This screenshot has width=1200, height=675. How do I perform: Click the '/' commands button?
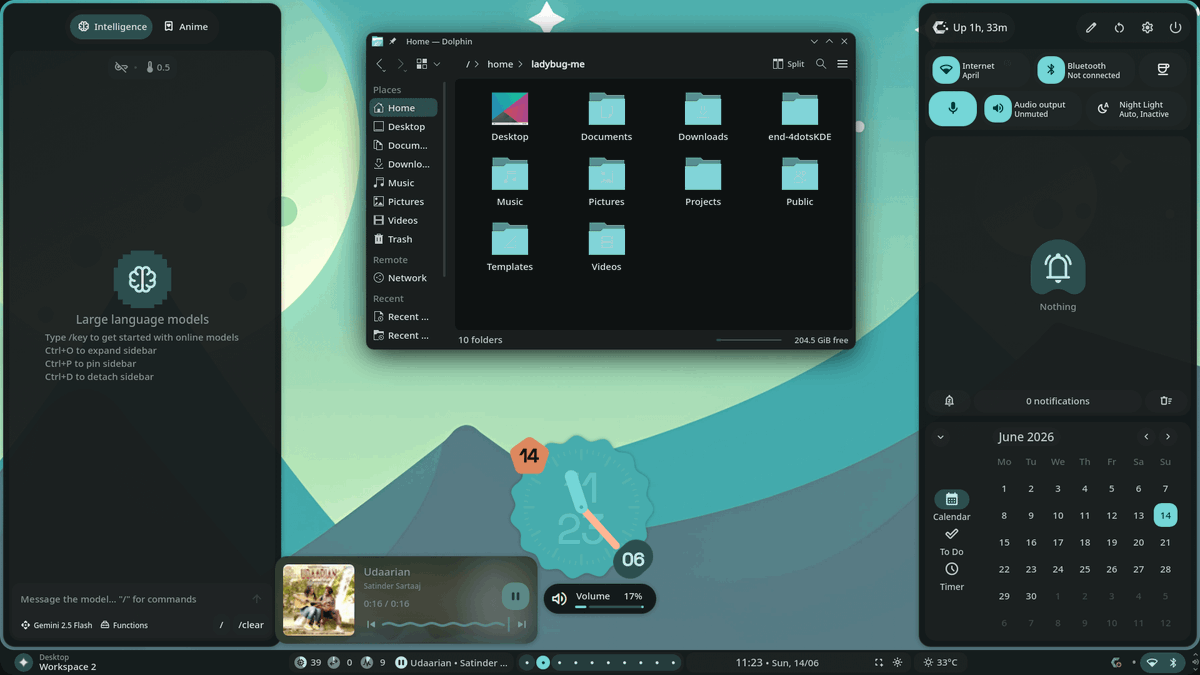click(222, 625)
